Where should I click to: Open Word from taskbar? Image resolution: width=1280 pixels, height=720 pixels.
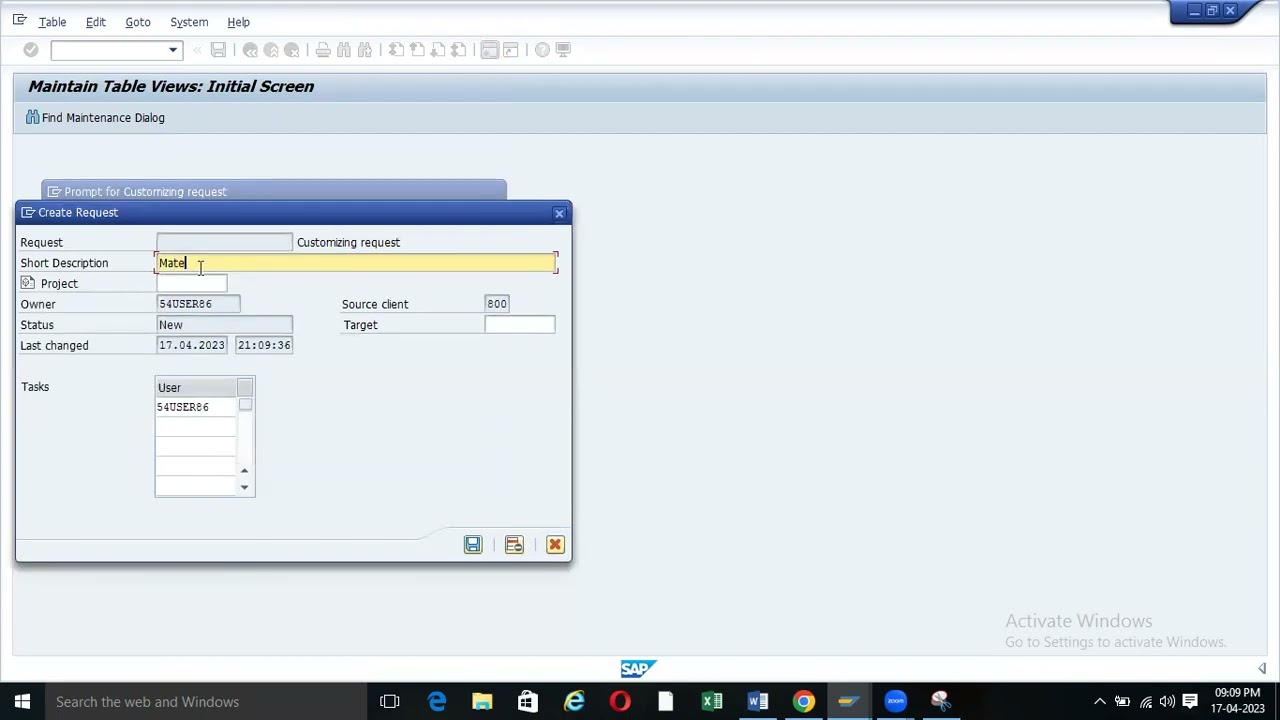tap(758, 702)
